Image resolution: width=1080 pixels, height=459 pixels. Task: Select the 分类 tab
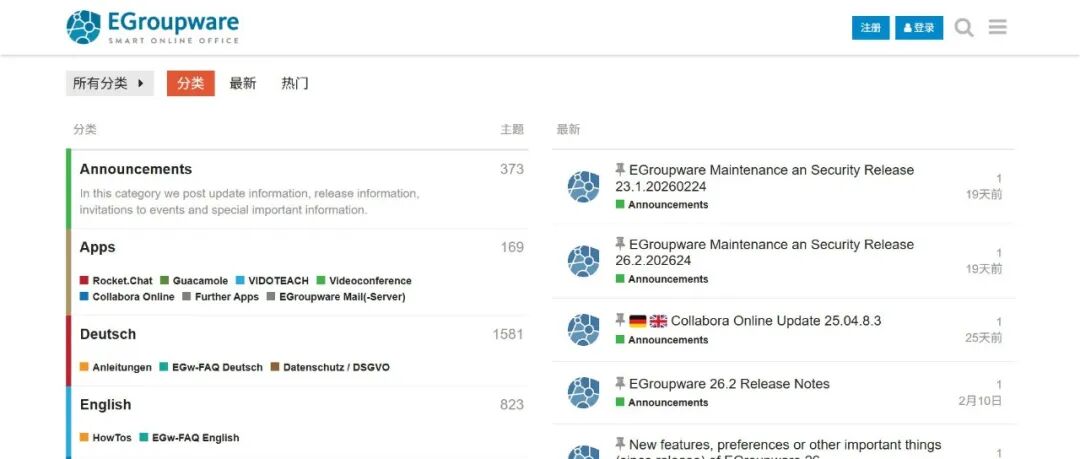pos(191,83)
